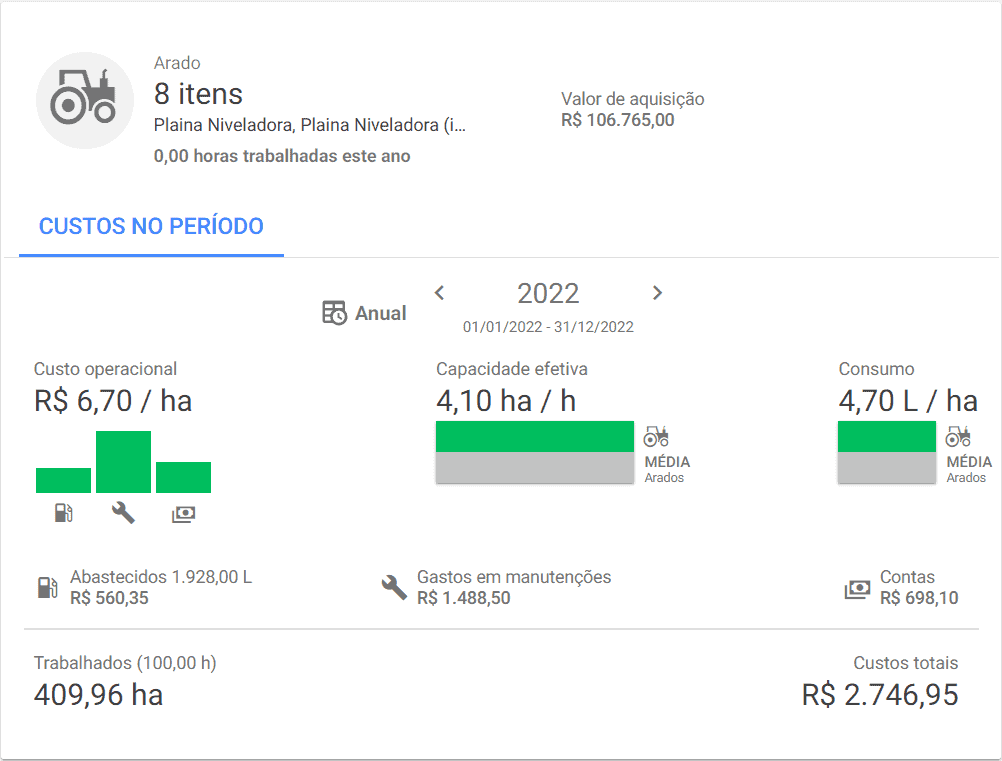Click the Valor de aquisição amount

click(618, 120)
